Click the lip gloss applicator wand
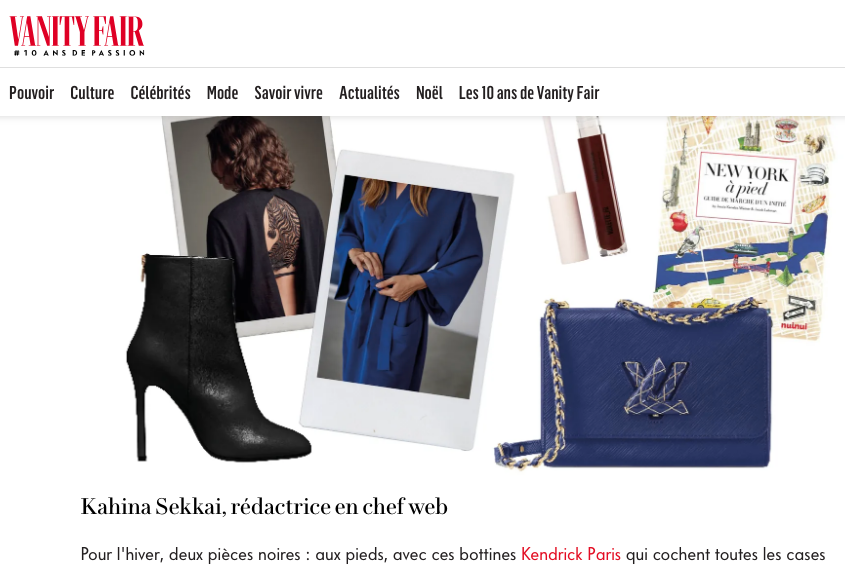Image resolution: width=845 pixels, height=568 pixels. coord(560,189)
